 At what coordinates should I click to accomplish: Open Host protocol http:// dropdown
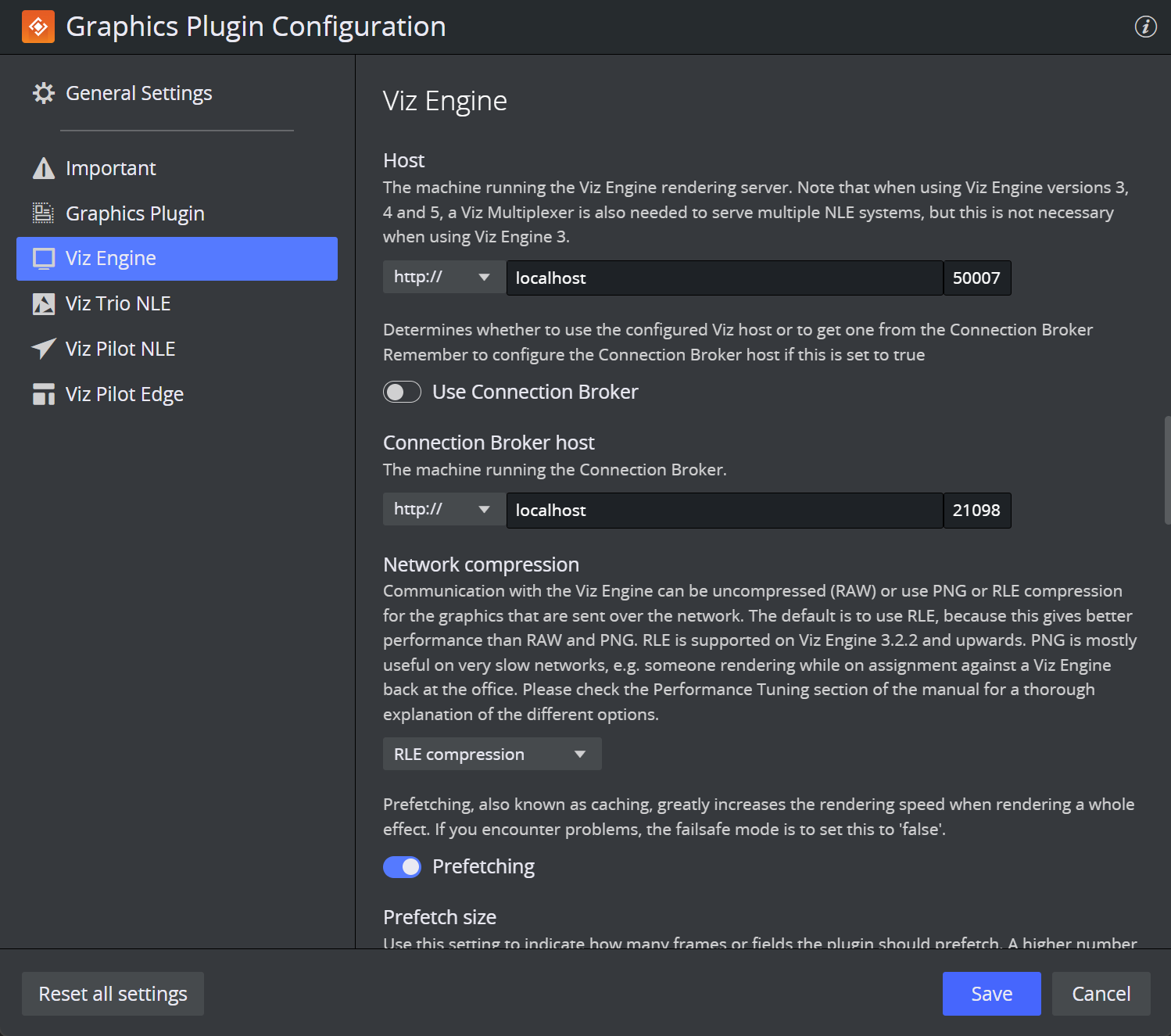pos(443,277)
